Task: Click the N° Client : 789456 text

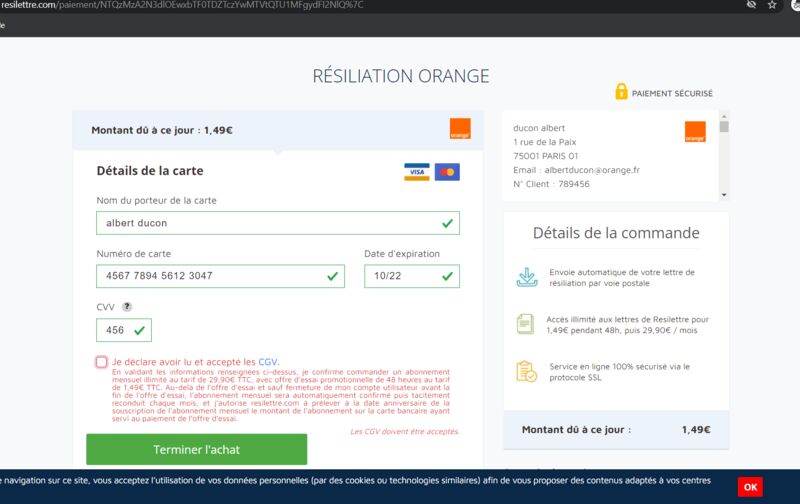Action: 551,184
